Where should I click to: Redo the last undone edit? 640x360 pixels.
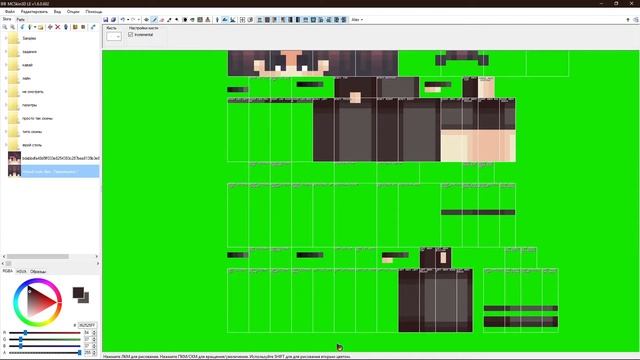coord(133,20)
